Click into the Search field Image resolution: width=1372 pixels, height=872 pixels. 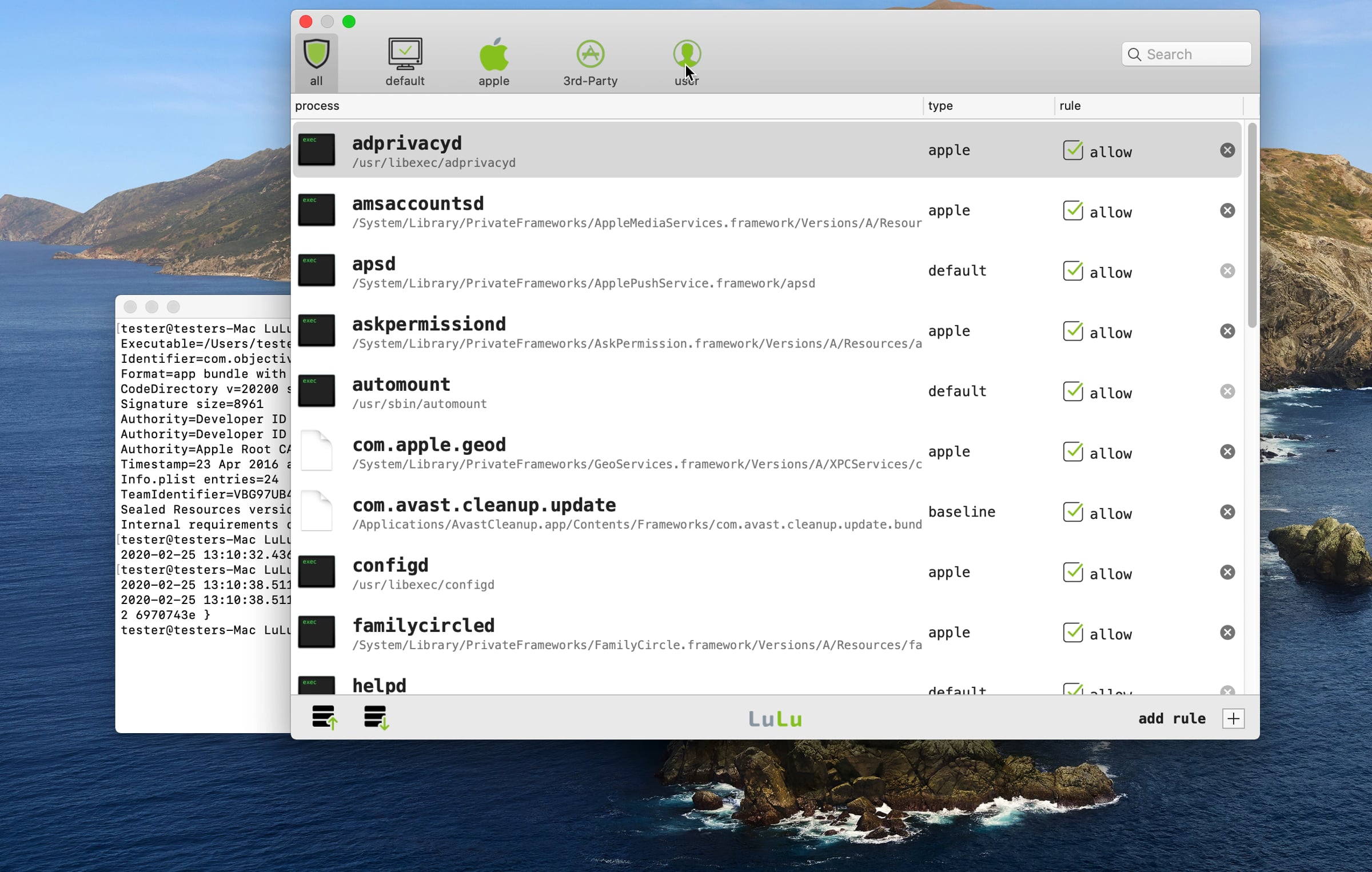[1186, 54]
